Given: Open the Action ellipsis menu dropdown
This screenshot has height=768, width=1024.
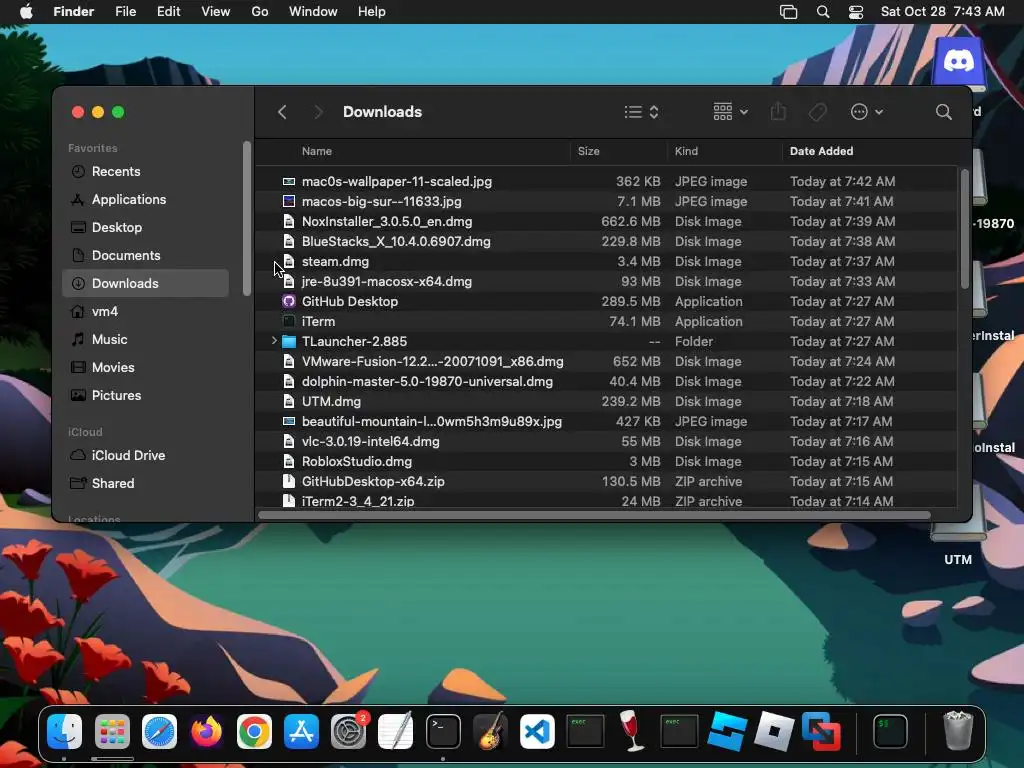Looking at the screenshot, I should pyautogui.click(x=867, y=112).
